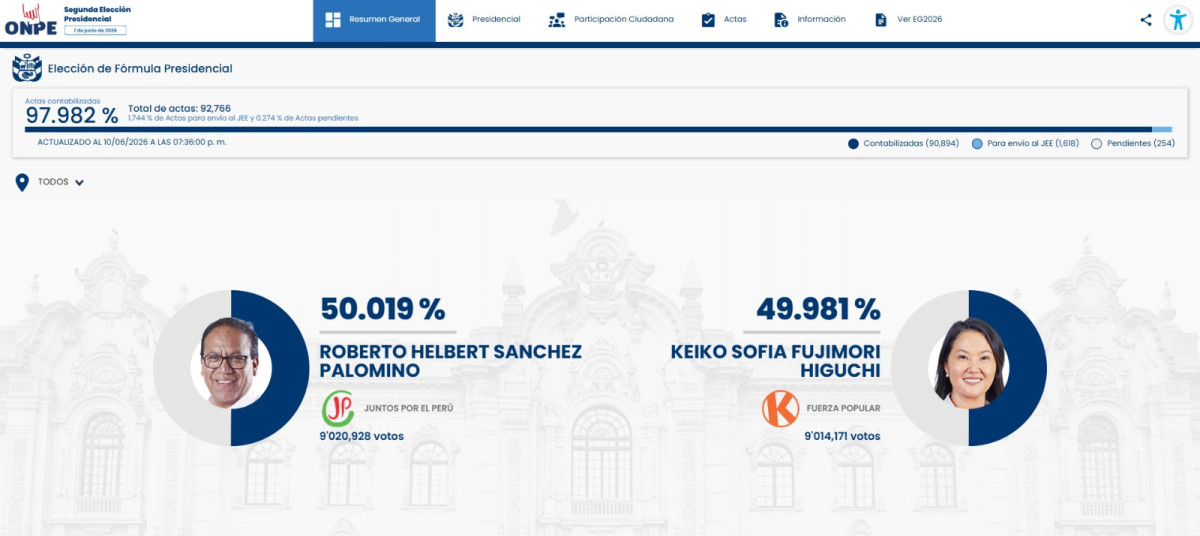Viewport: 1200px width, 536px height.
Task: Click Roberto Sanchez's photo
Action: (x=230, y=362)
